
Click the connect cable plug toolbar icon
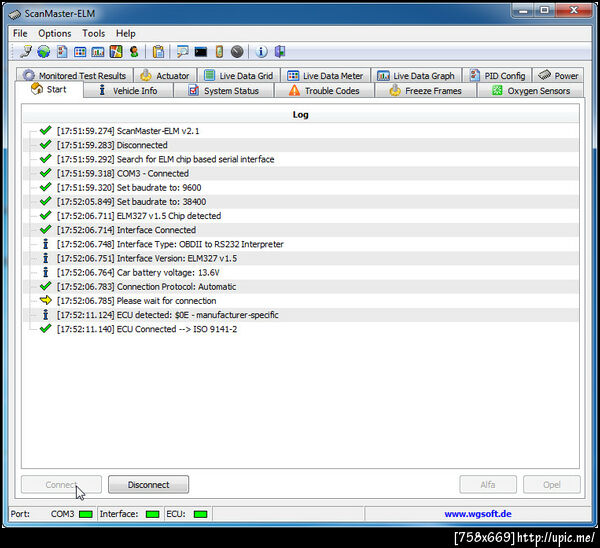pyautogui.click(x=26, y=51)
